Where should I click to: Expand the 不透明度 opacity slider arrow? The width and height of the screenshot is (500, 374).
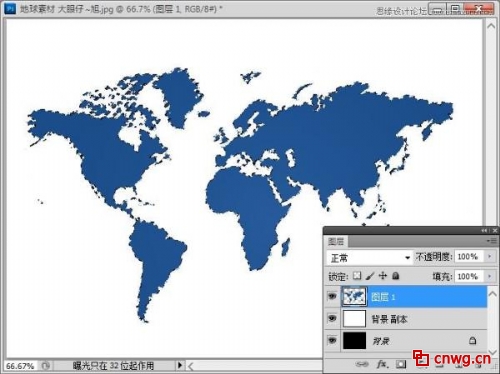point(490,256)
